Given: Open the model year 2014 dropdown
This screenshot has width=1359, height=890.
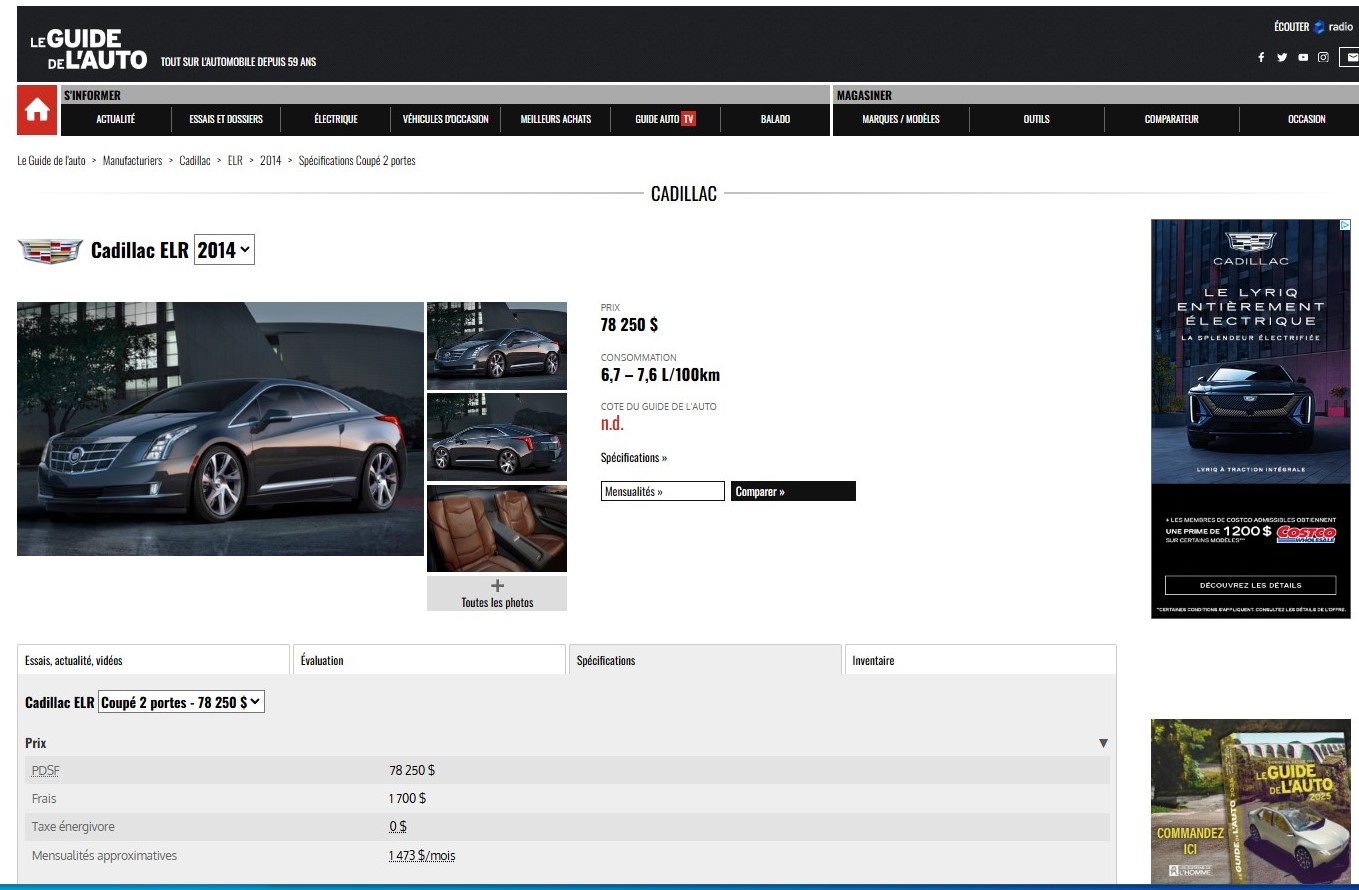Looking at the screenshot, I should (x=224, y=250).
